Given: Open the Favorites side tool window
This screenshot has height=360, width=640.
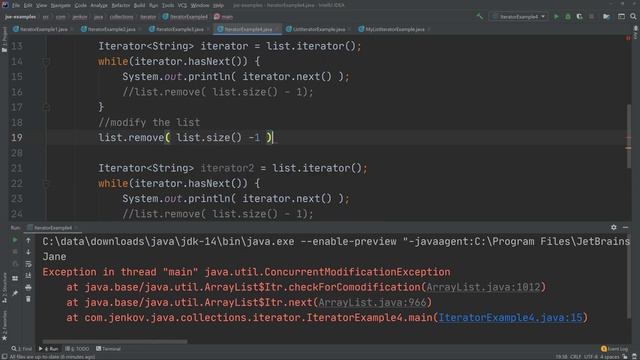Looking at the screenshot, I should pyautogui.click(x=4, y=325).
